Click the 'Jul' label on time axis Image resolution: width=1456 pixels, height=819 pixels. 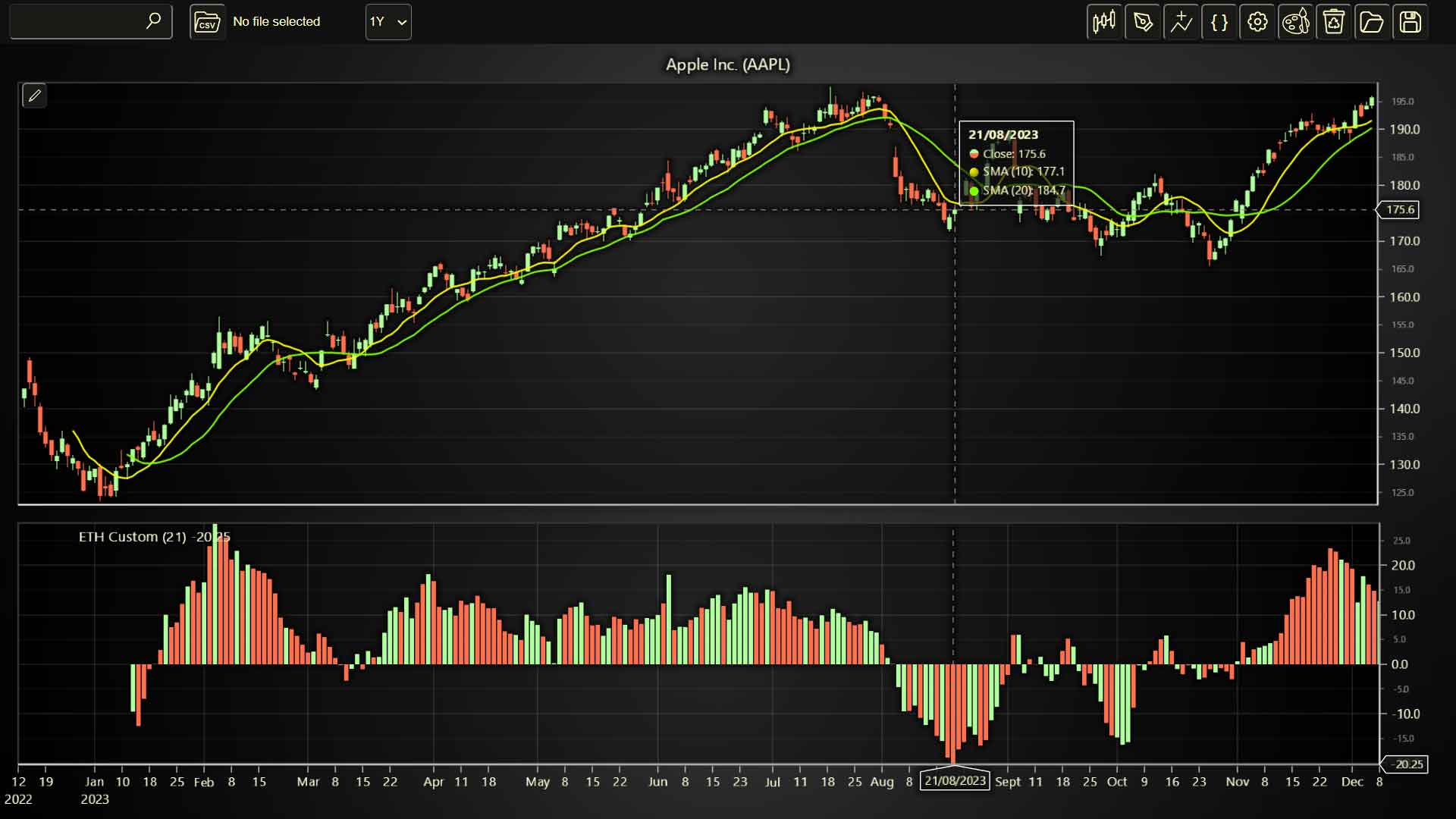(x=773, y=782)
